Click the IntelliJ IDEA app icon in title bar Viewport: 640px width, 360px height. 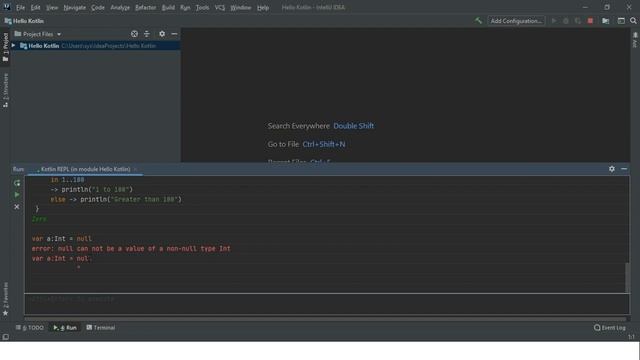tap(6, 7)
